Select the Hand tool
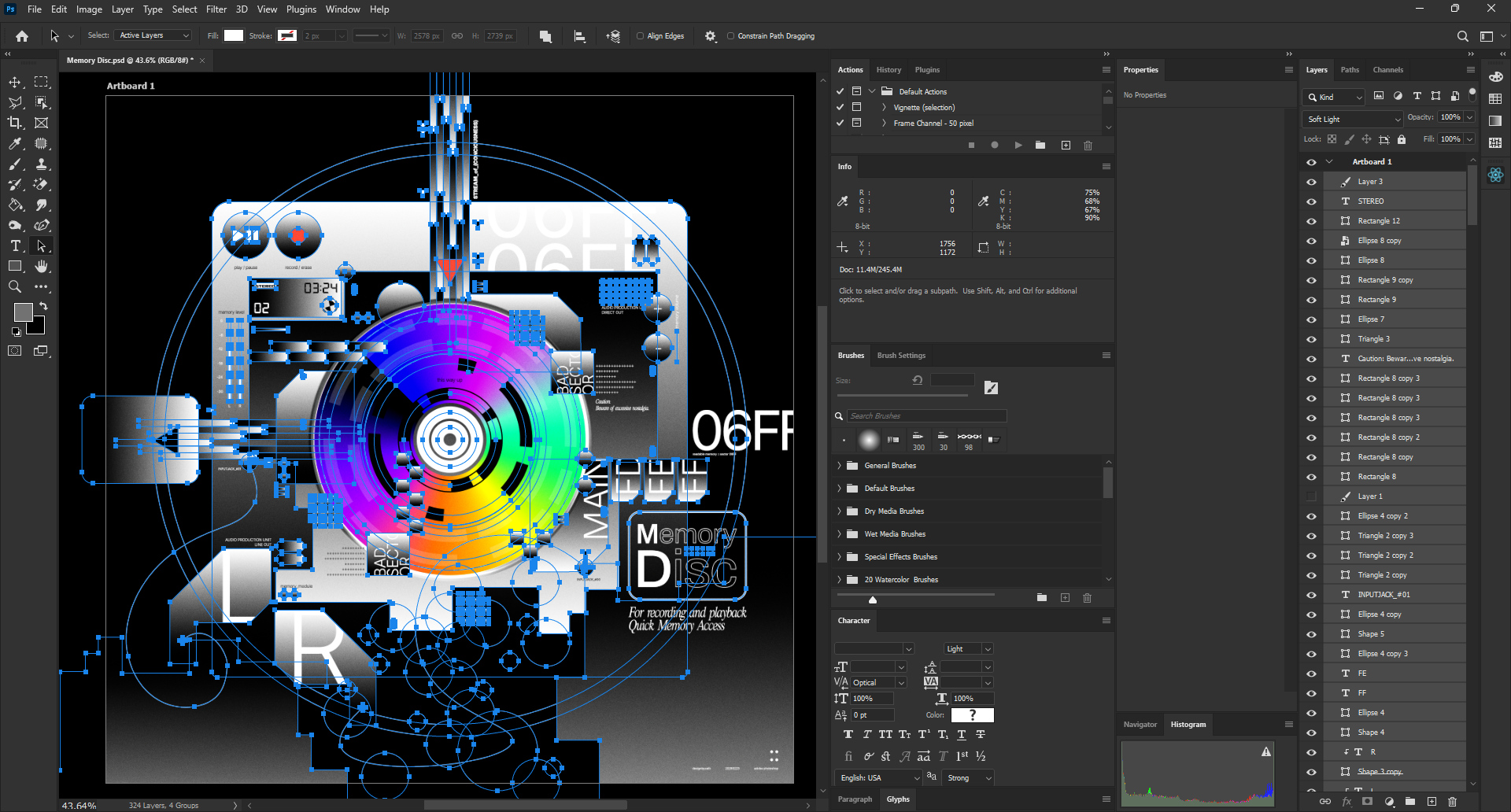Viewport: 1511px width, 812px height. [x=42, y=267]
